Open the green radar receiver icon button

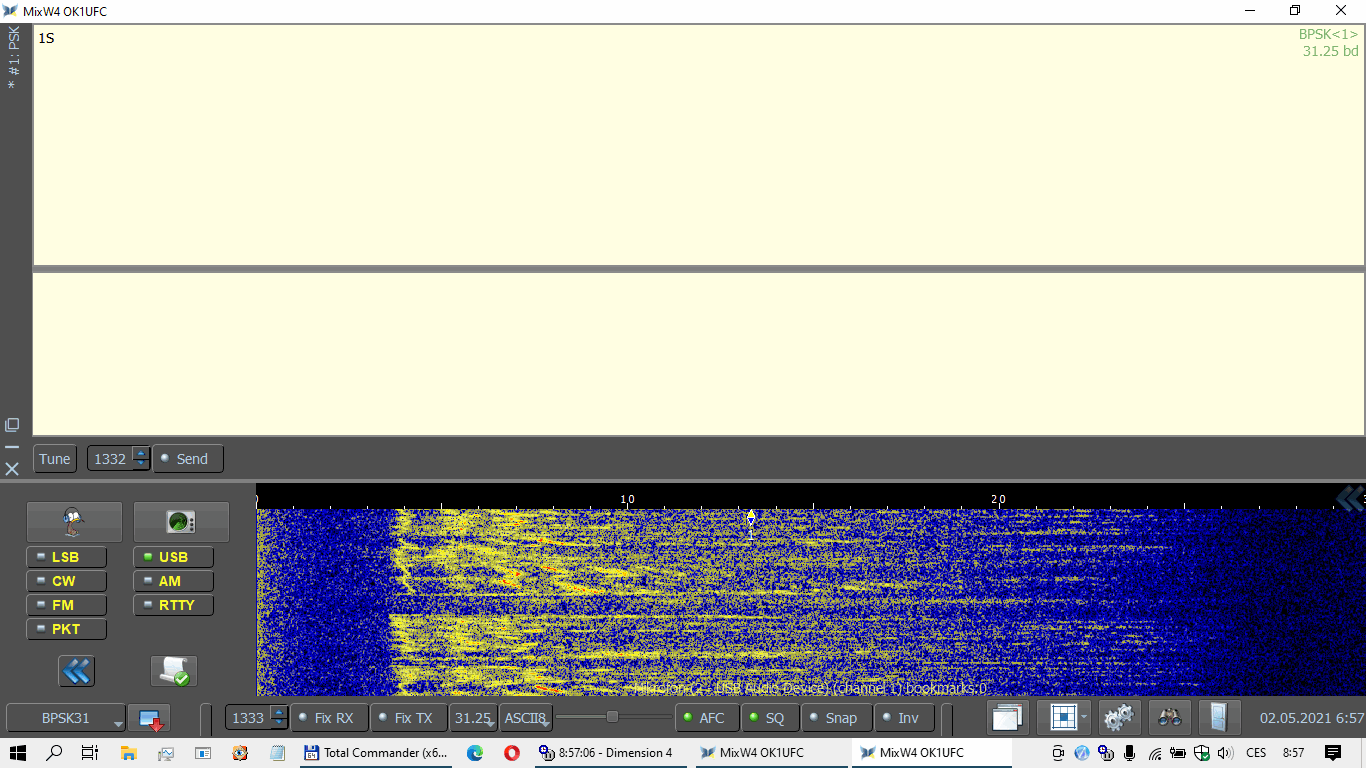click(181, 522)
